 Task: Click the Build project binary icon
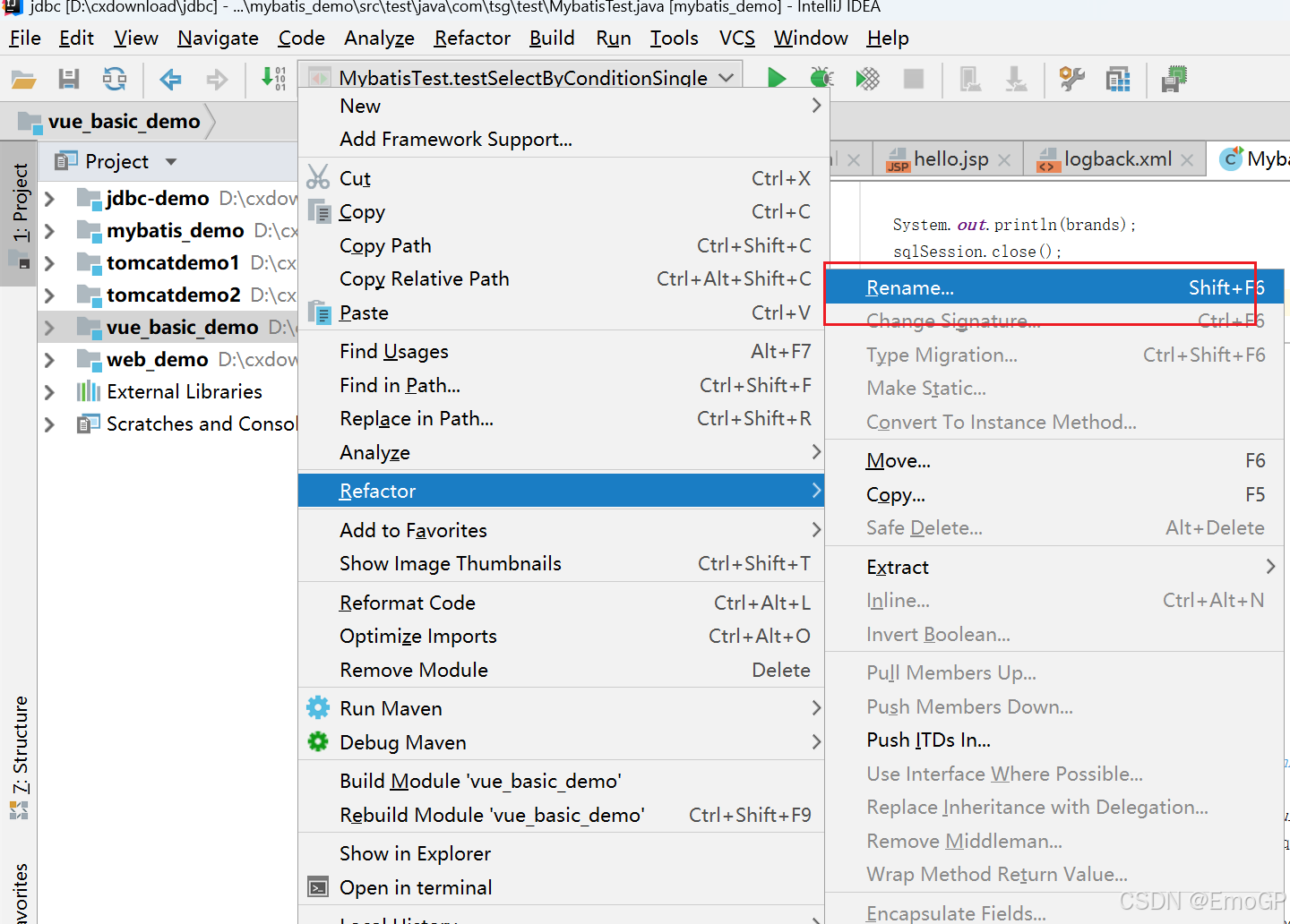point(273,79)
